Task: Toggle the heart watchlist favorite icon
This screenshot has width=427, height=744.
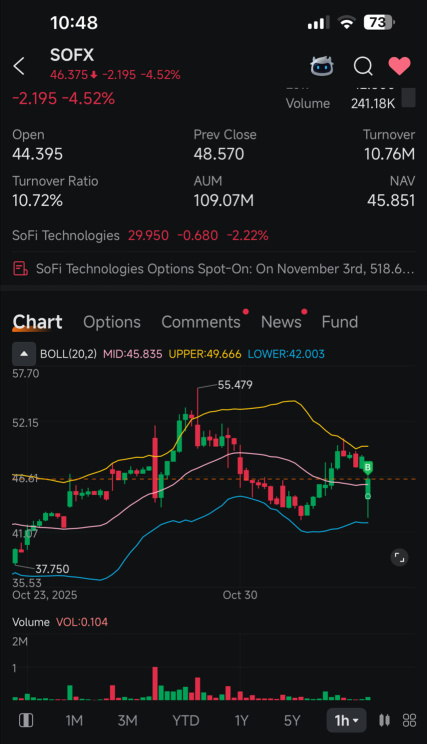Action: [399, 66]
